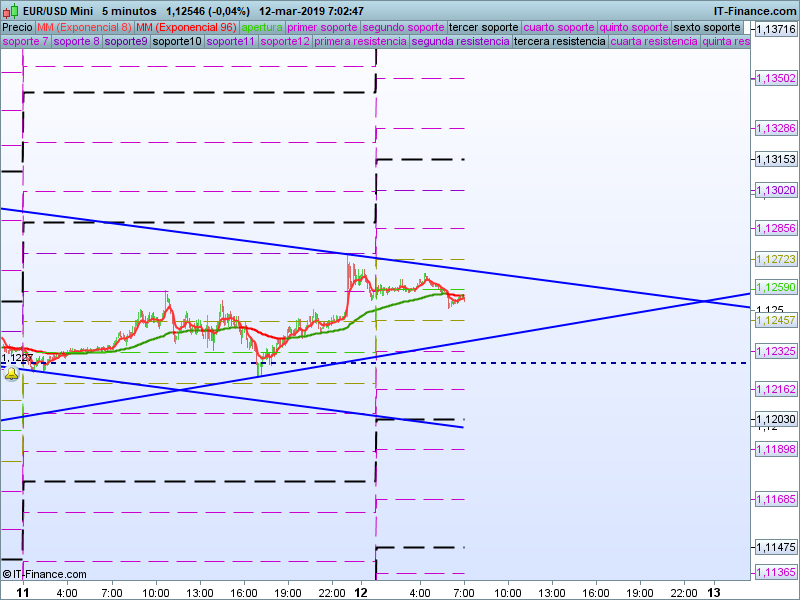The image size is (800, 600).
Task: Choose the tercer soporte label
Action: tap(484, 27)
